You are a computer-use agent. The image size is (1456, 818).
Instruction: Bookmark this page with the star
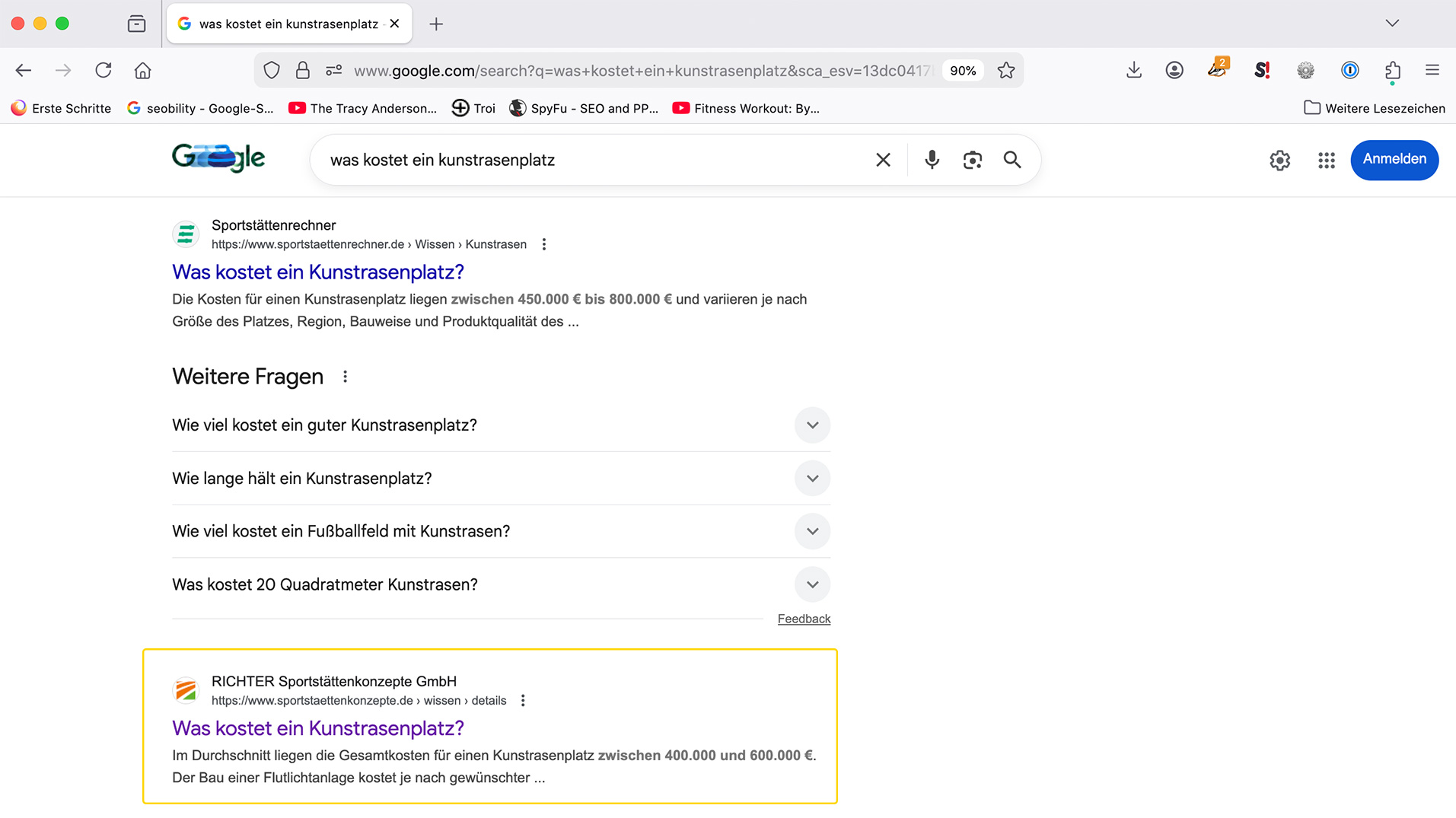tap(1006, 71)
